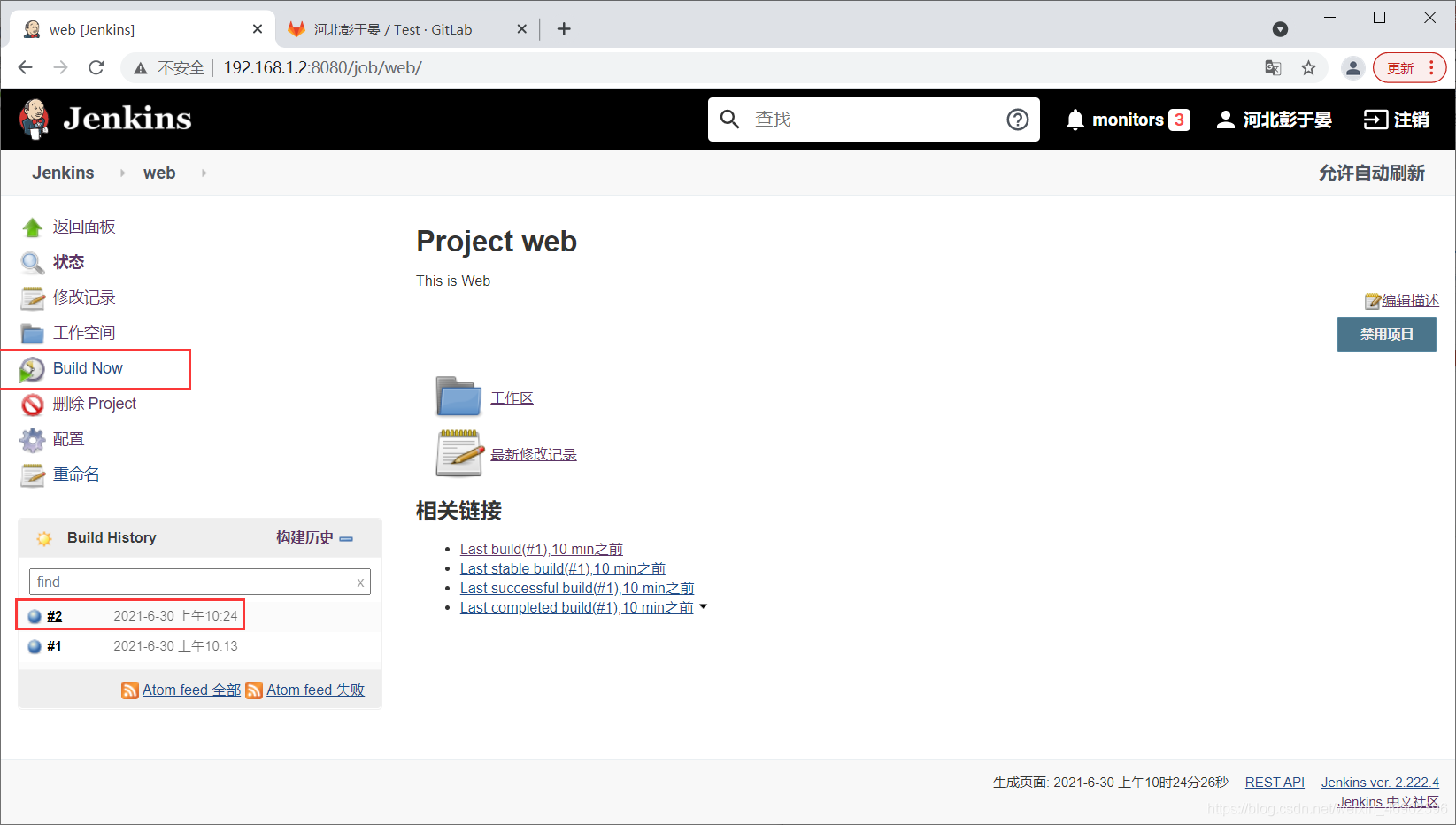
Task: Open the Last successful build(#1) link
Action: click(577, 589)
